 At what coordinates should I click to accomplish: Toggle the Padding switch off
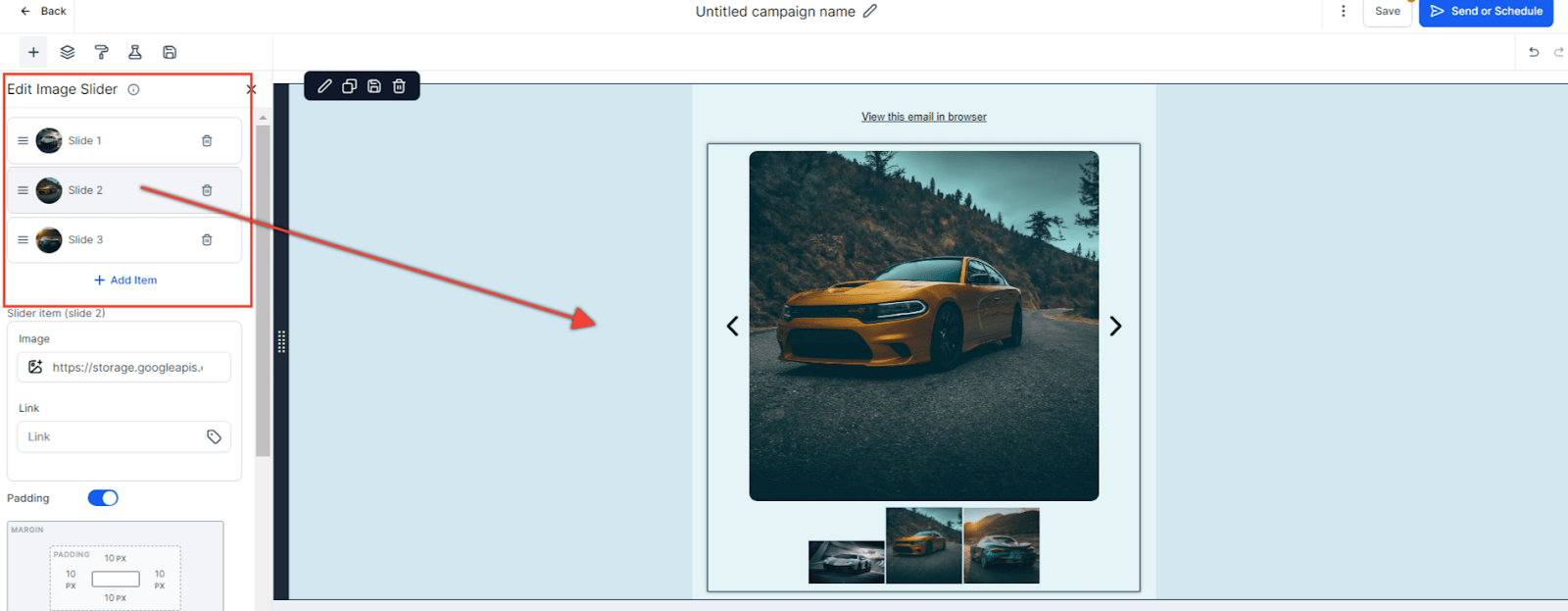point(103,498)
